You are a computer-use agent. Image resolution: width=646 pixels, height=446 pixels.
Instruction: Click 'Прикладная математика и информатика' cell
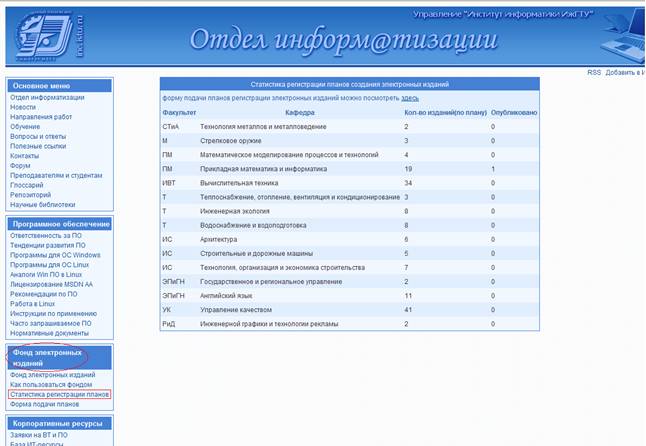pyautogui.click(x=263, y=169)
